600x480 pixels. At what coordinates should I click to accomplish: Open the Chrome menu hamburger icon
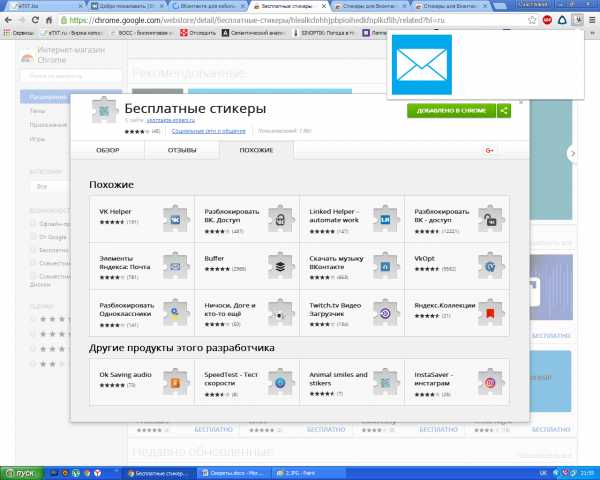592,20
